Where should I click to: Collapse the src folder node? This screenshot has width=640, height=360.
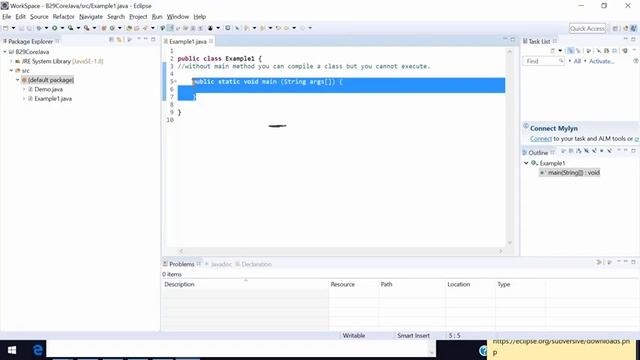tap(11, 71)
